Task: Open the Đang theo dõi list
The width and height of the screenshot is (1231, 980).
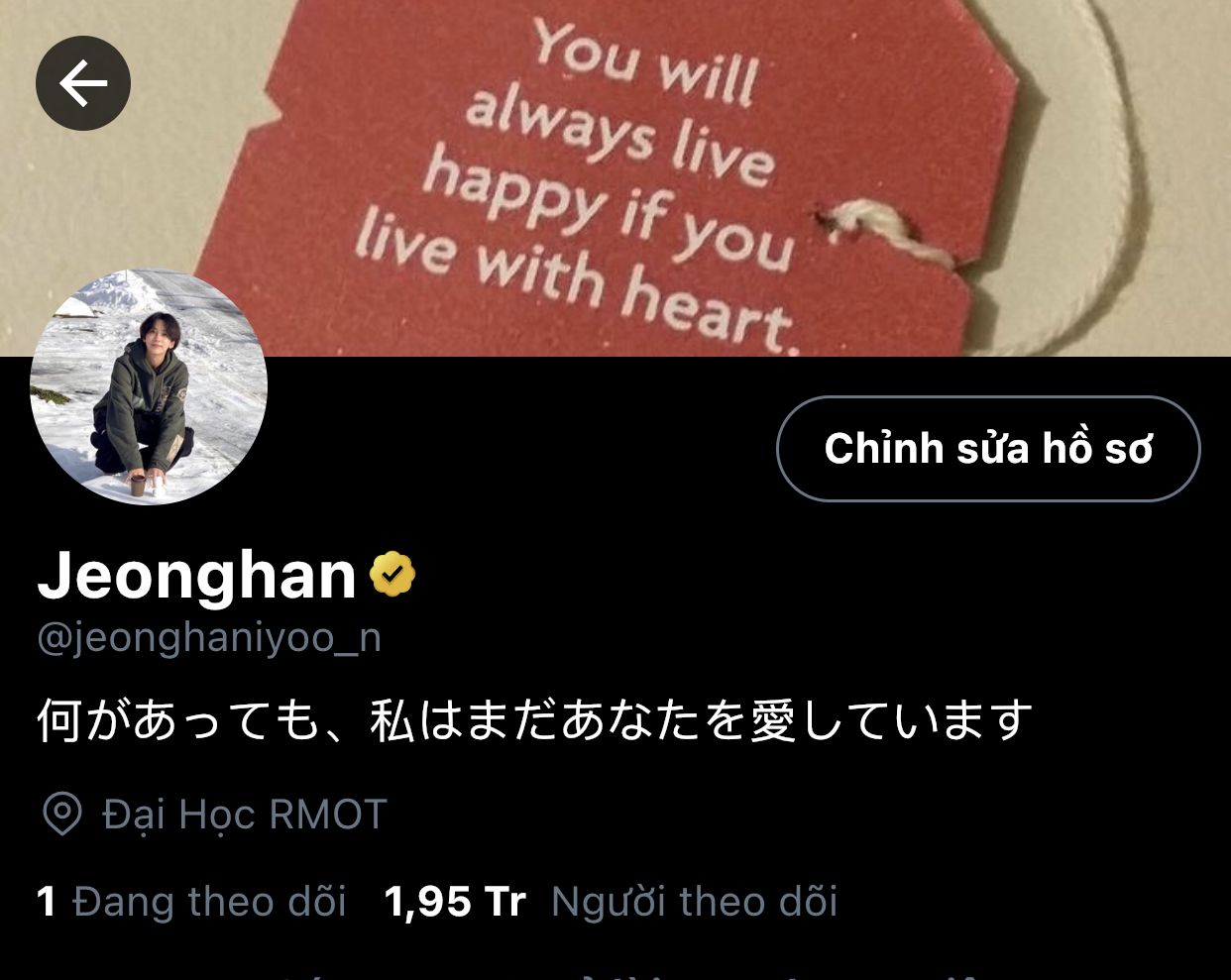Action: [x=209, y=902]
